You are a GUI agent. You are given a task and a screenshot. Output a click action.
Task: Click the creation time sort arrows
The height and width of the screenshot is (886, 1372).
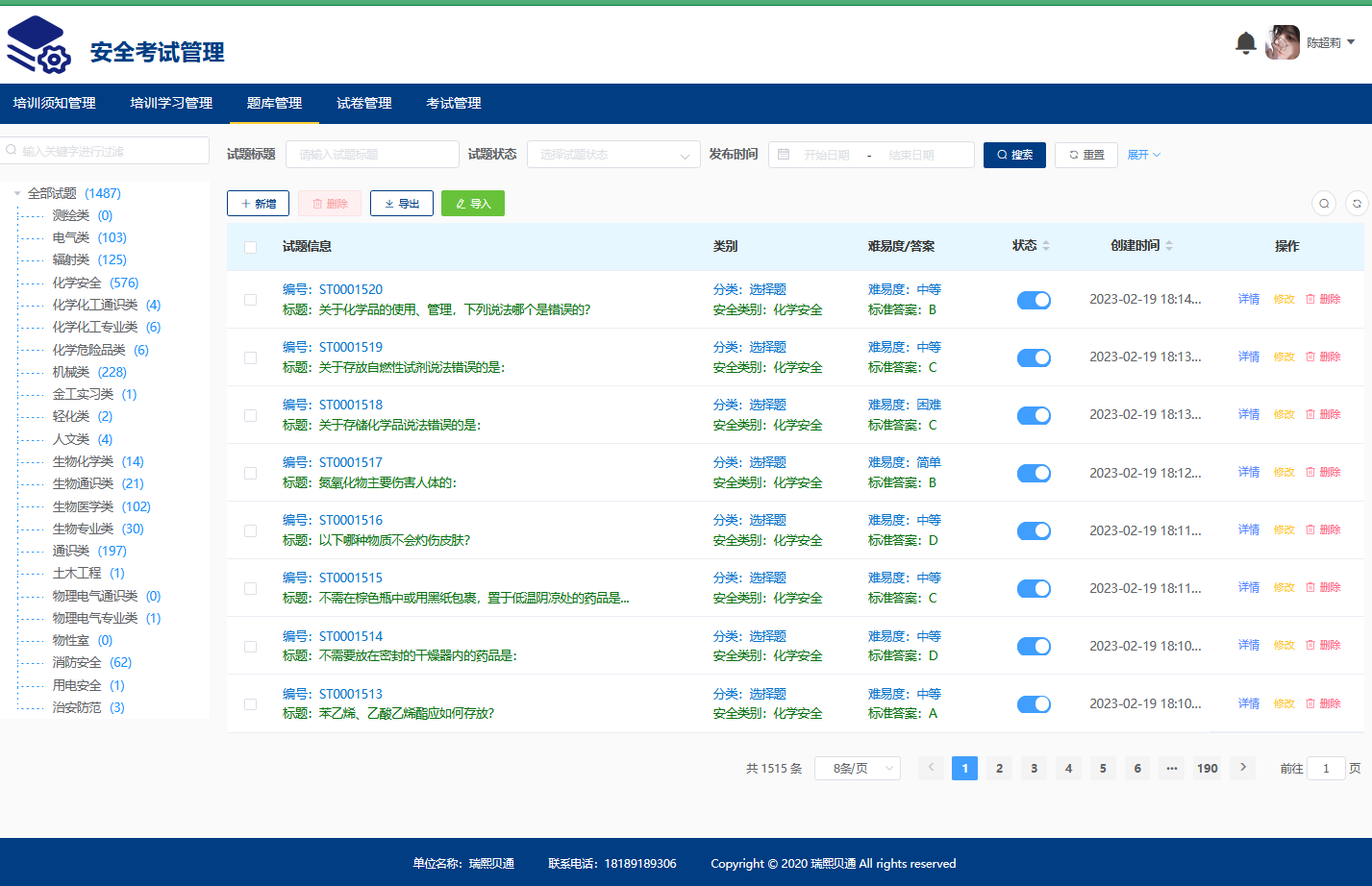click(x=1169, y=246)
